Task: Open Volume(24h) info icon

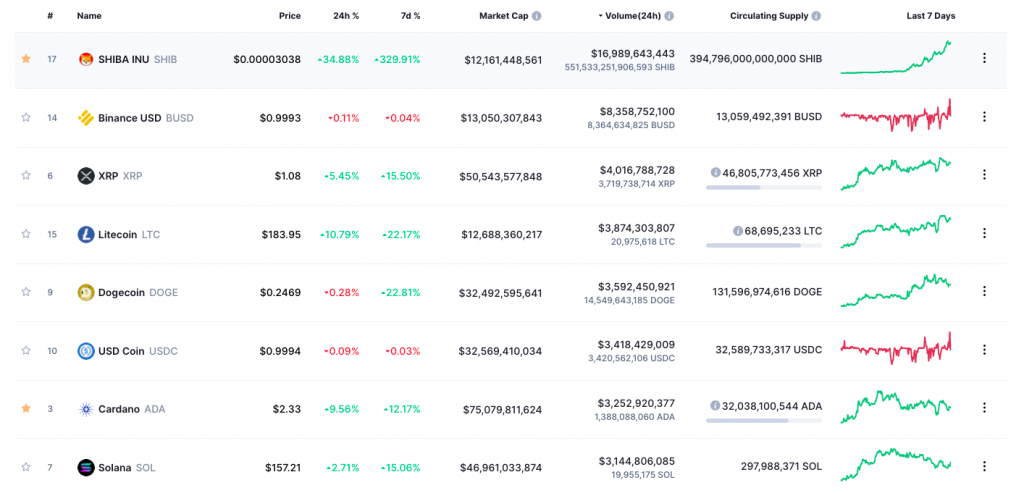Action: pos(669,16)
